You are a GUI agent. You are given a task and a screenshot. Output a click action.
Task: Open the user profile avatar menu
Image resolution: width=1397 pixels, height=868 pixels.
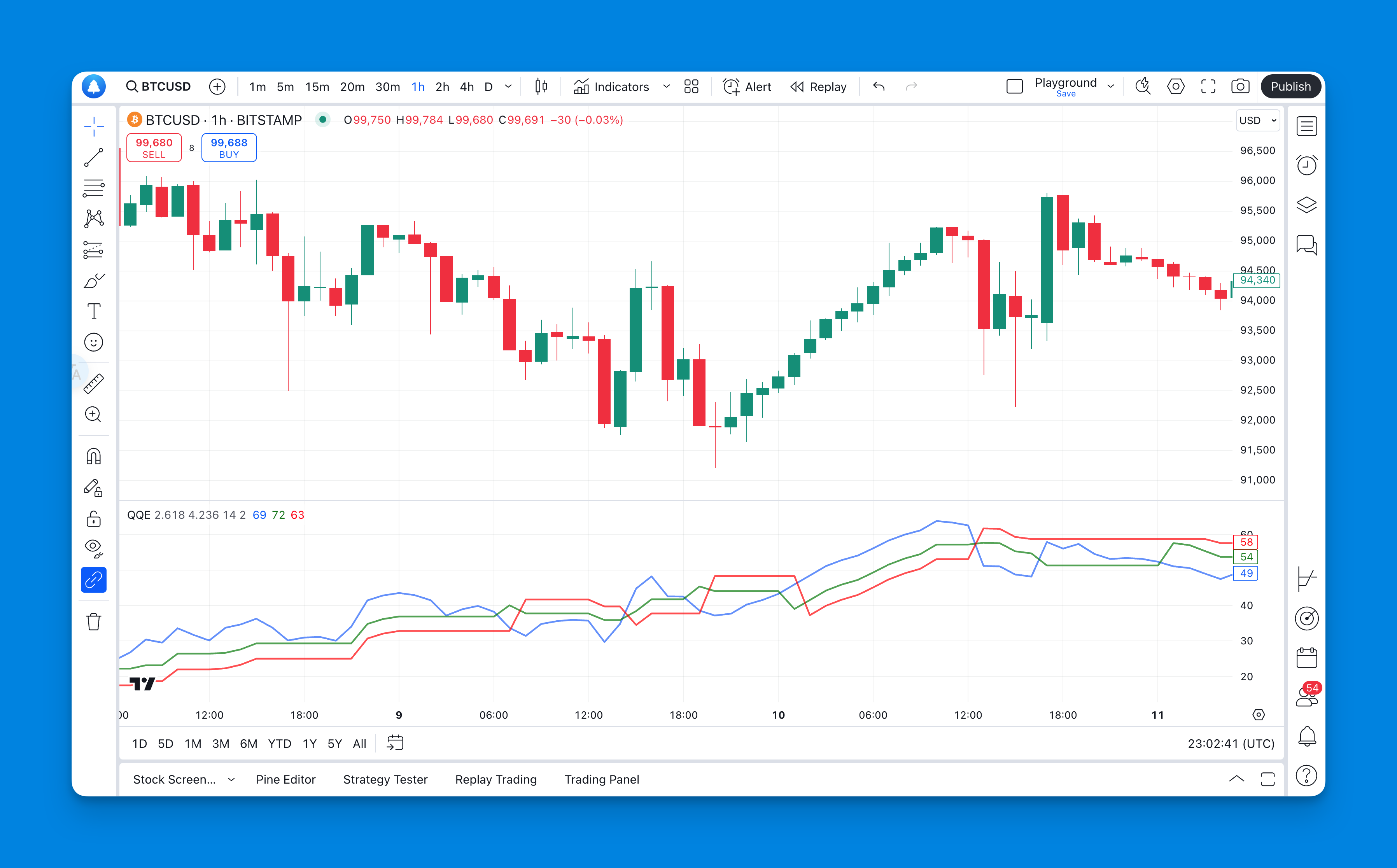point(94,87)
